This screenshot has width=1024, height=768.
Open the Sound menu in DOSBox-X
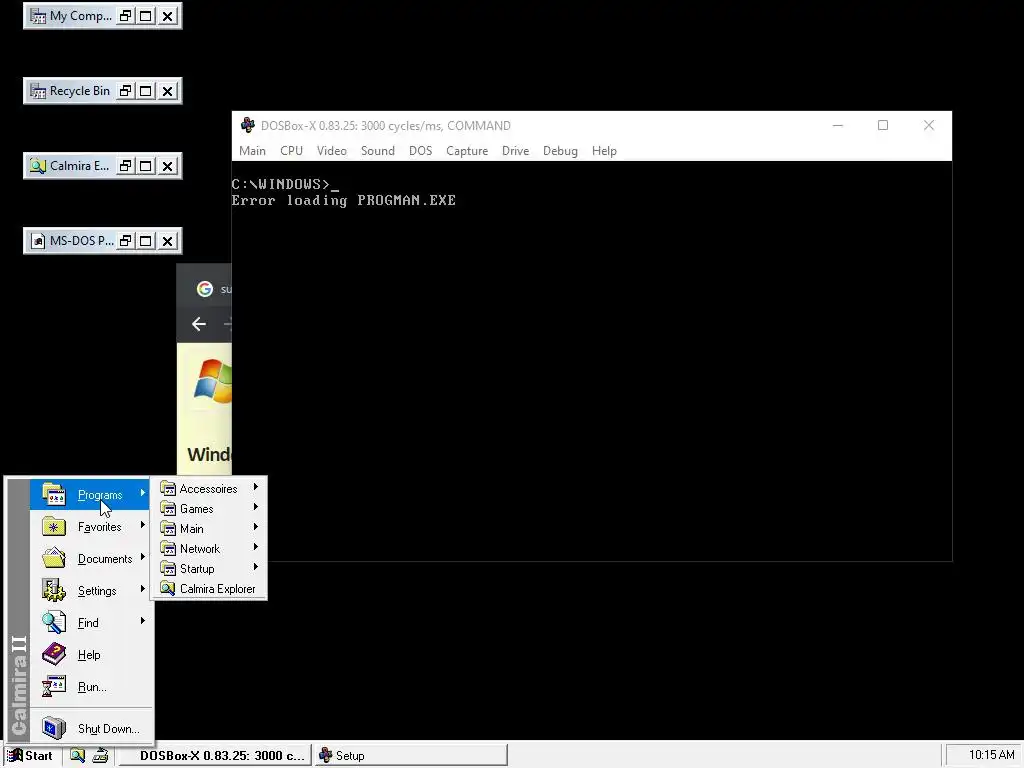(x=377, y=151)
